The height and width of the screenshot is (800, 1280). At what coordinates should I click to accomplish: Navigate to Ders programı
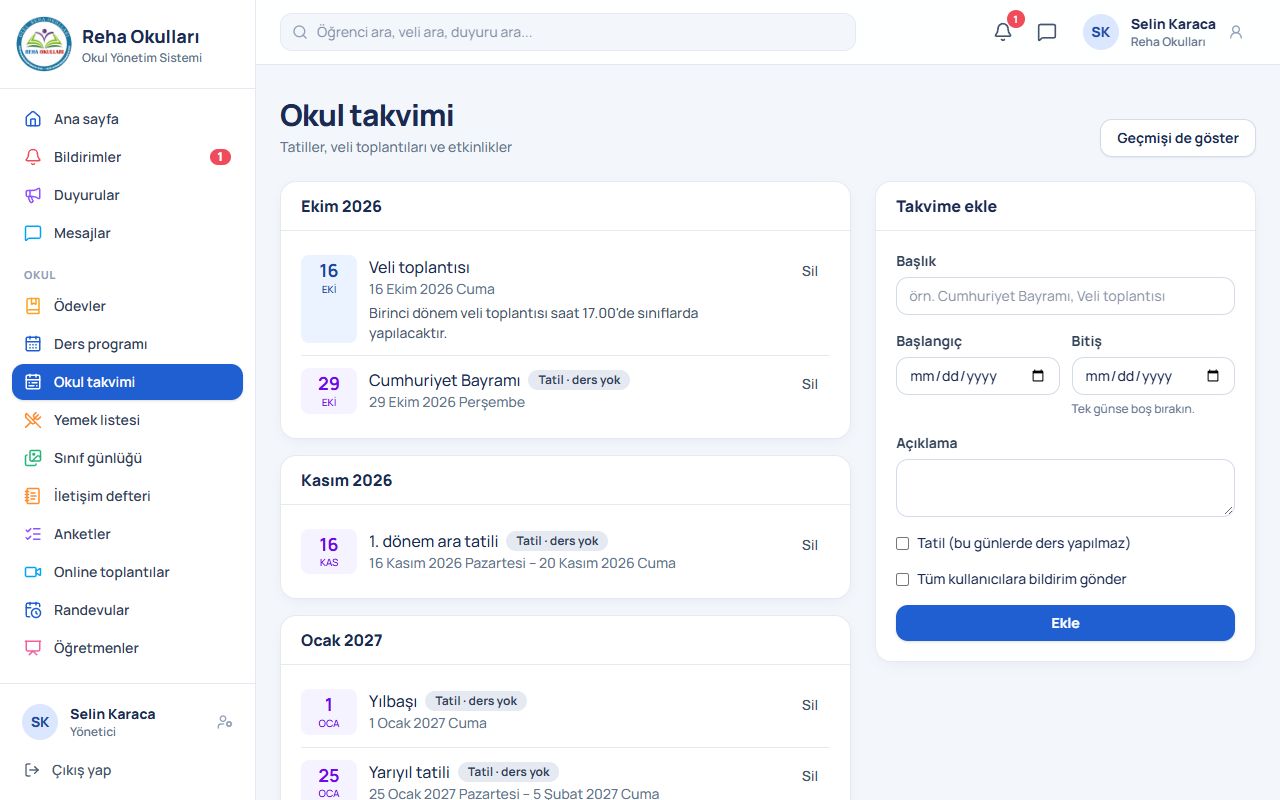pos(127,344)
